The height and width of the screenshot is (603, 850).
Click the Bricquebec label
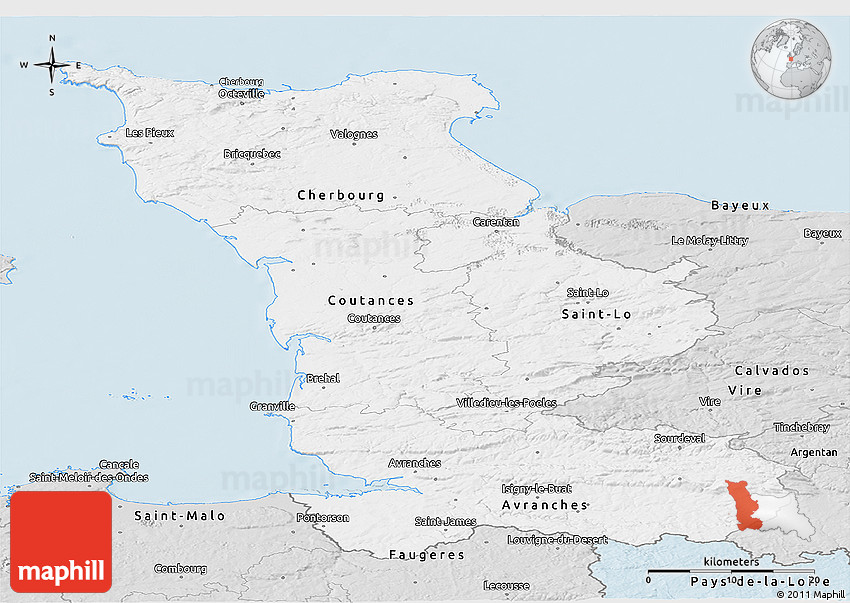[252, 154]
